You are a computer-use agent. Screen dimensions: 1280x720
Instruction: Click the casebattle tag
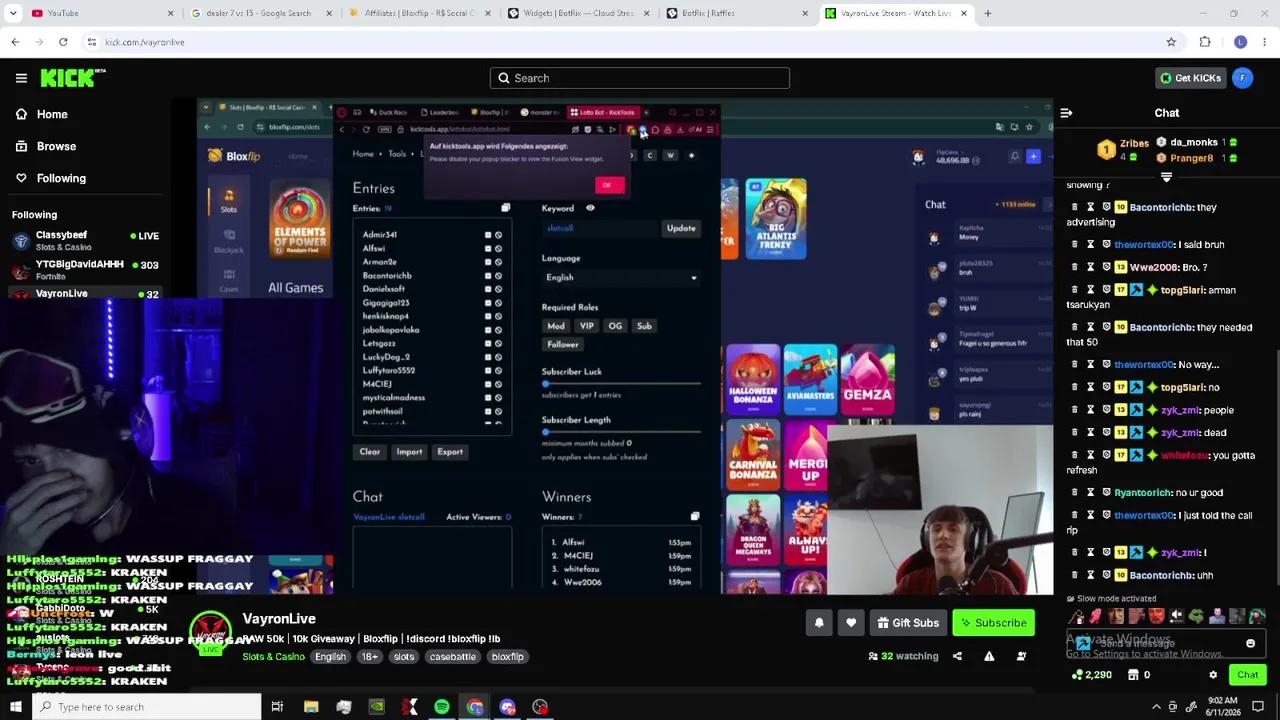tap(452, 657)
